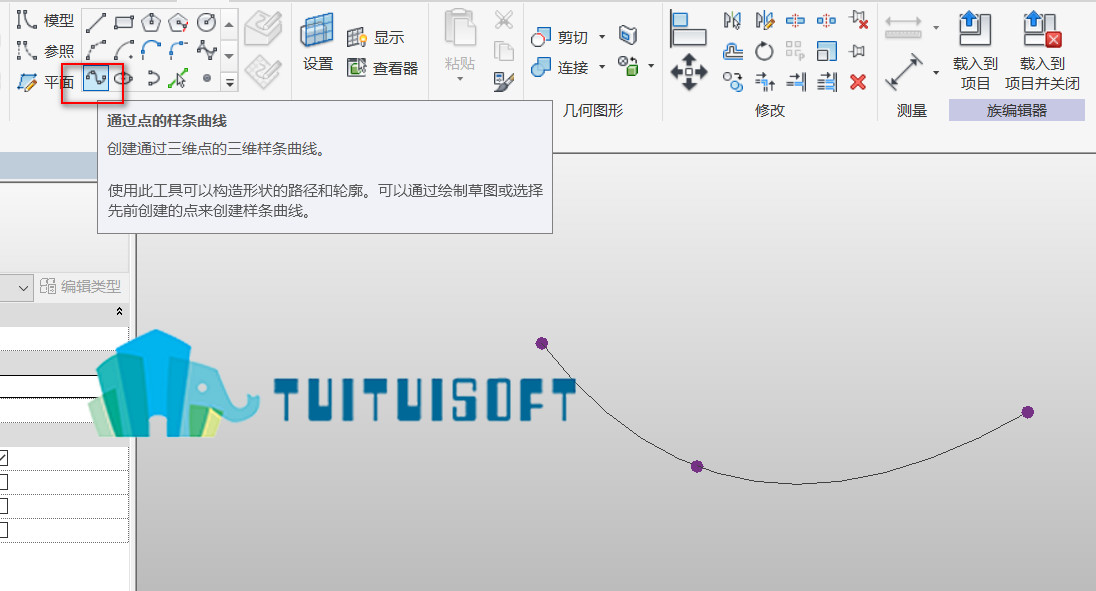The width and height of the screenshot is (1096, 591).
Task: Click the Unpin tool icon
Action: click(858, 20)
